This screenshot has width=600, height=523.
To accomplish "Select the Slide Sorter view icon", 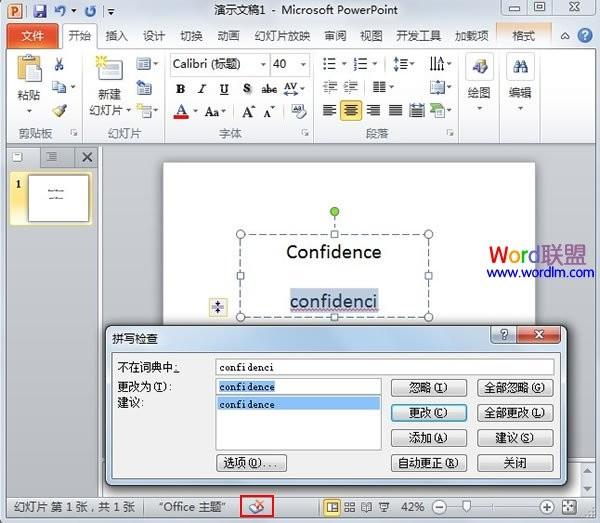I will point(349,507).
